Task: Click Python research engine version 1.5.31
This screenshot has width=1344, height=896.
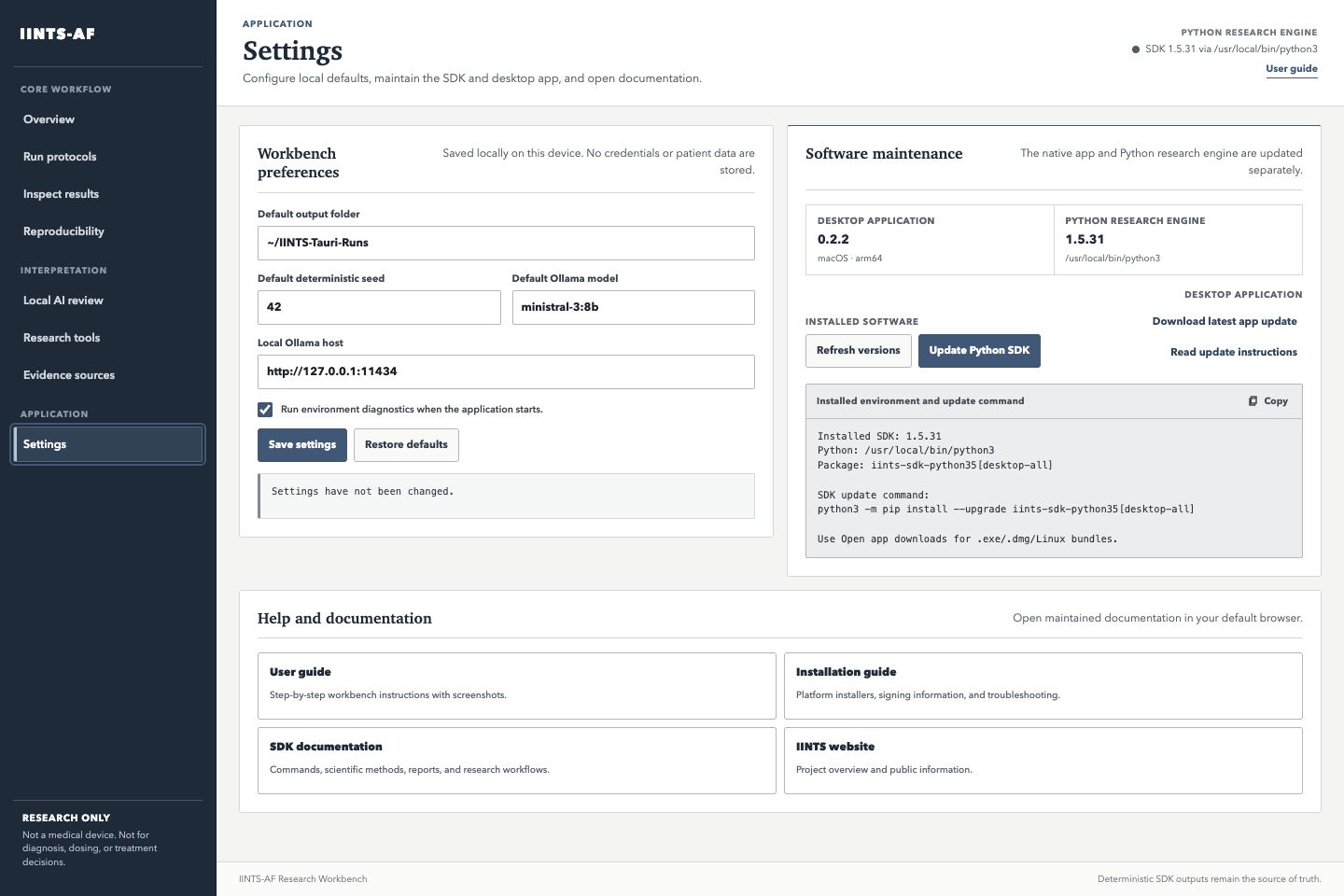Action: click(x=1085, y=240)
